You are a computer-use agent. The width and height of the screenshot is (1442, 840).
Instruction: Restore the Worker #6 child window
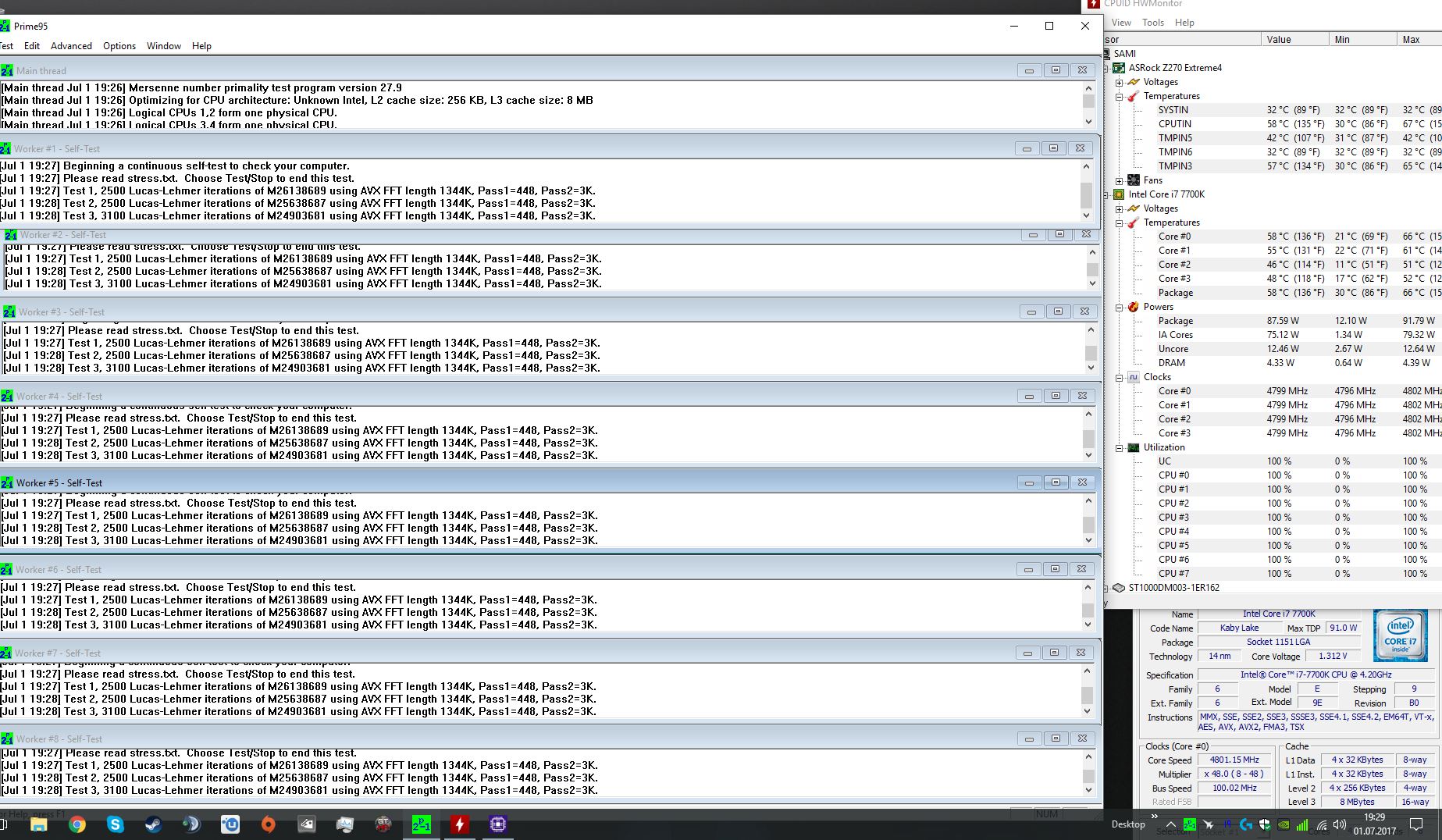click(1055, 568)
